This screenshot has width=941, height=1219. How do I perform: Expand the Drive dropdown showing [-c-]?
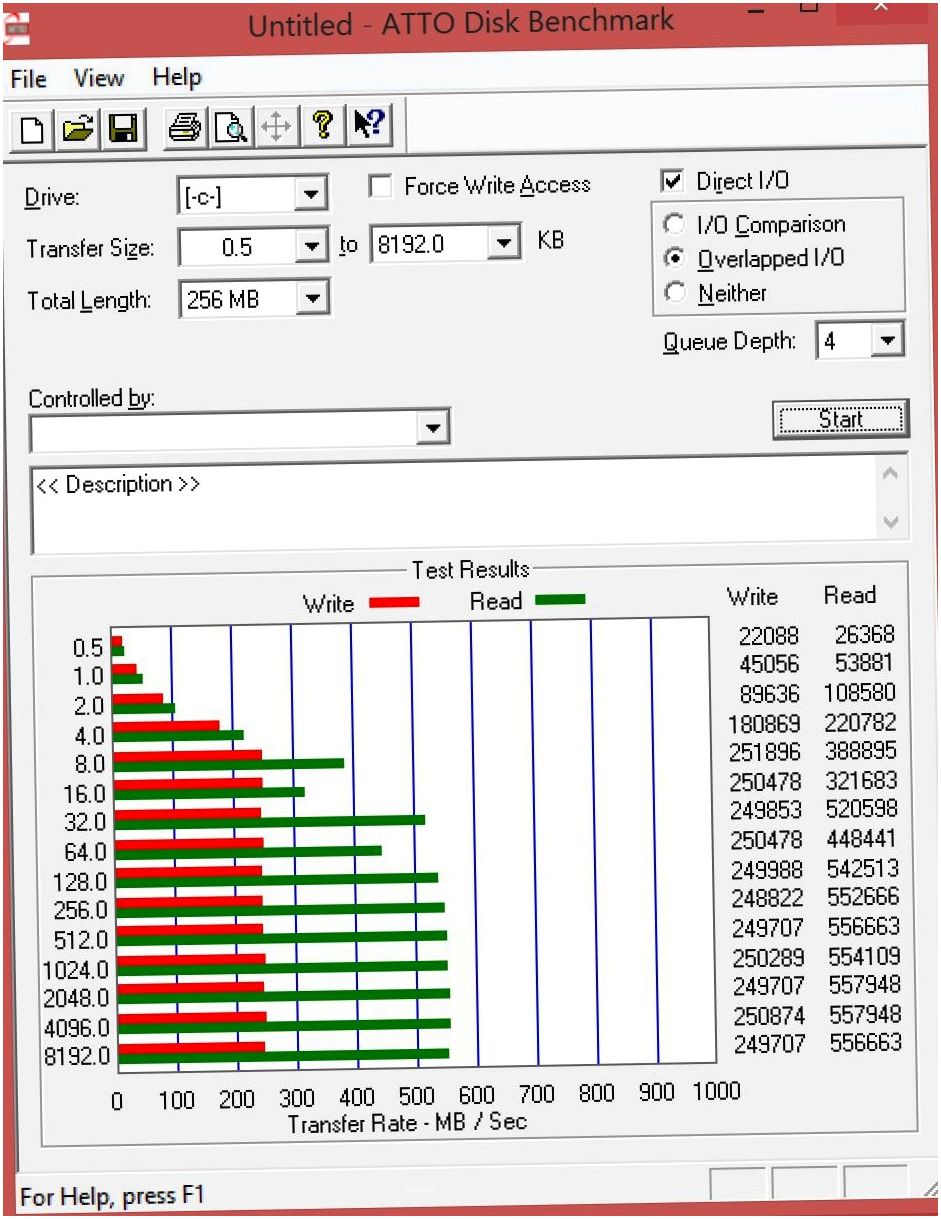pyautogui.click(x=311, y=195)
